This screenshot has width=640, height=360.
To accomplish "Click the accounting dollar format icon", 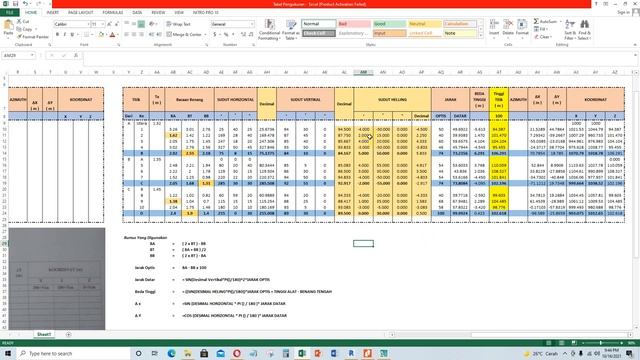I will pyautogui.click(x=215, y=35).
